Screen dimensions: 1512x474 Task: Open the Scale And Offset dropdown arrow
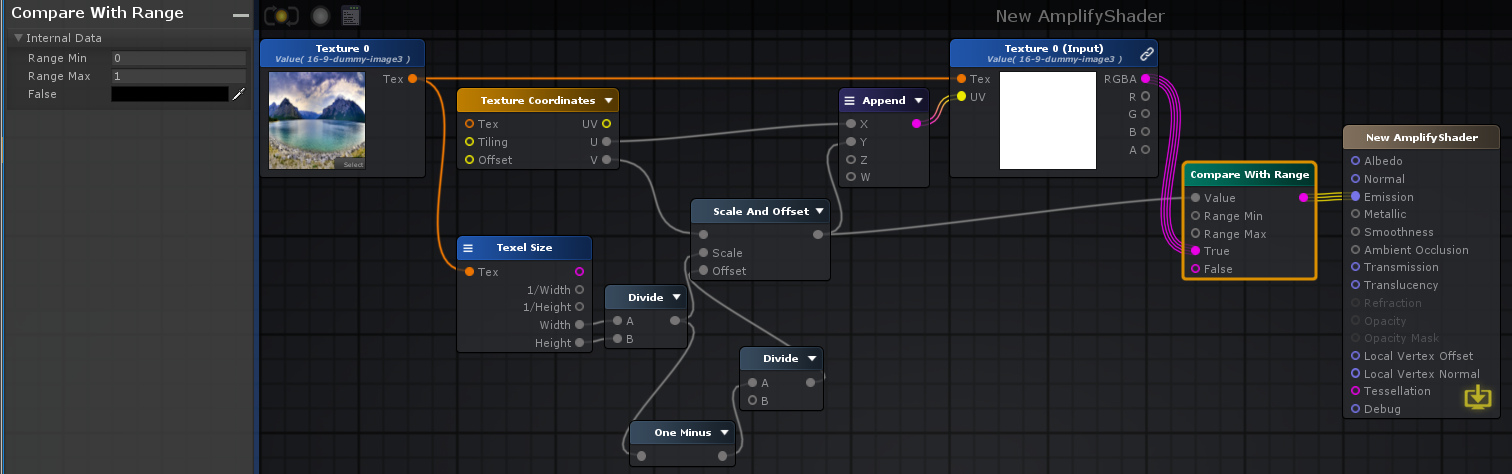point(819,211)
